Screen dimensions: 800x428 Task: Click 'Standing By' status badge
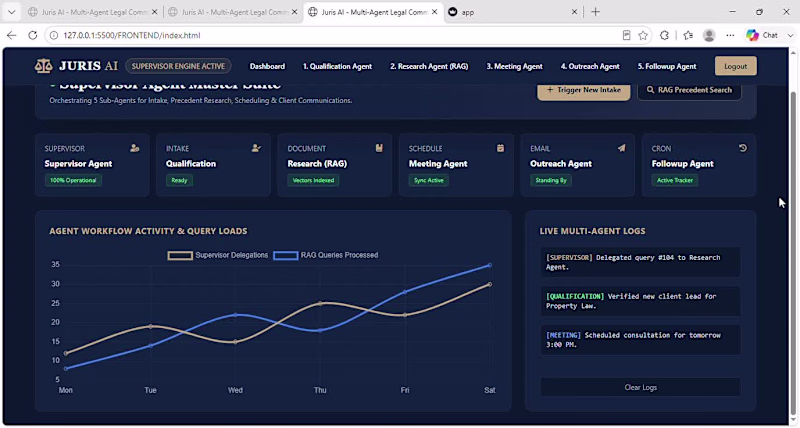[551, 180]
